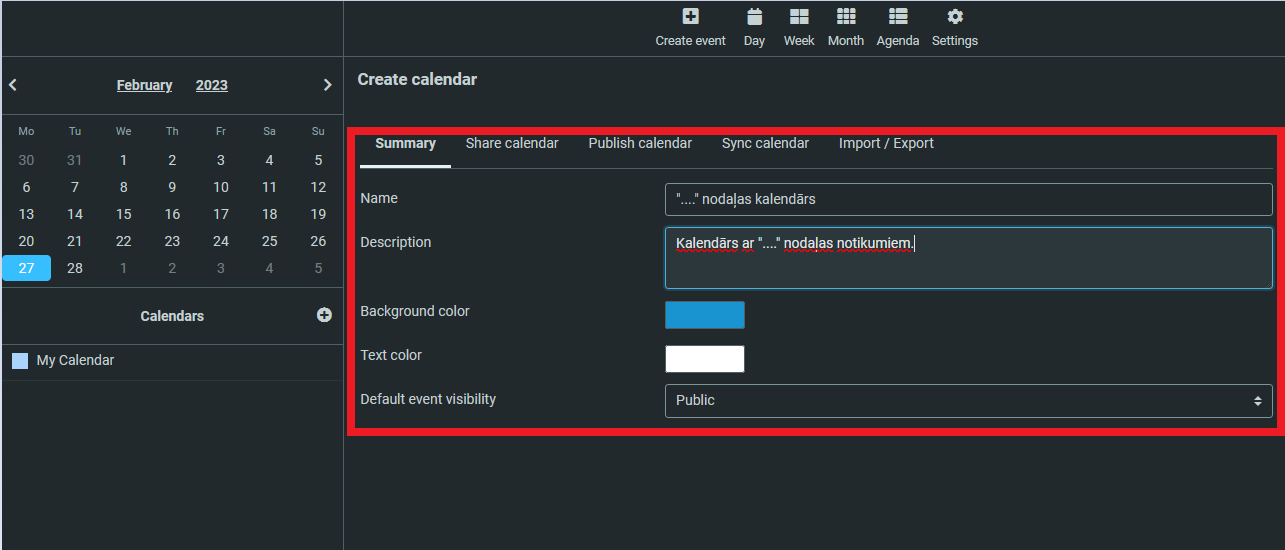Add new calendar plus icon

[x=324, y=315]
